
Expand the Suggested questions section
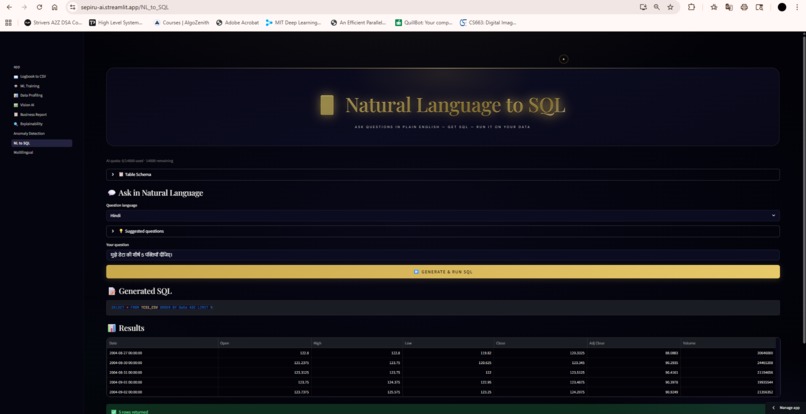[443, 231]
